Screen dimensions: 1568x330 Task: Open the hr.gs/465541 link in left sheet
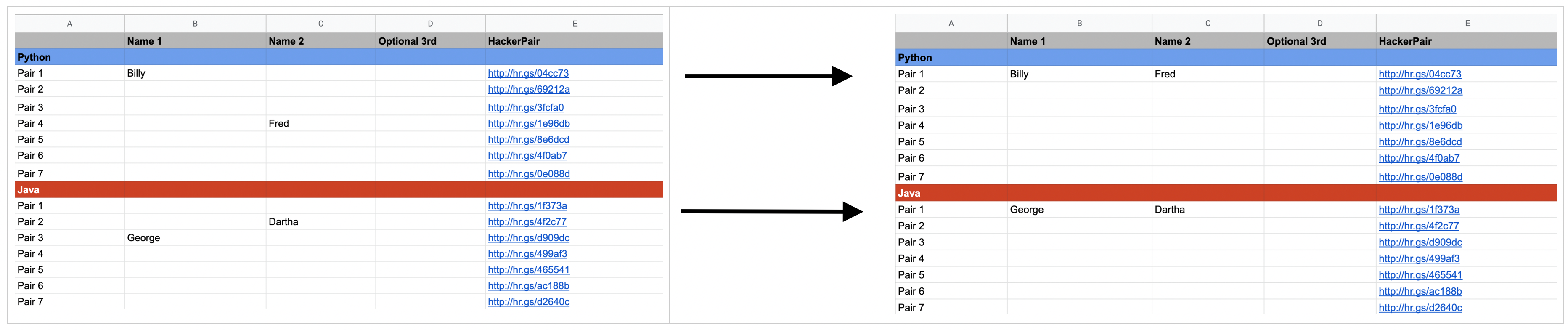coord(528,270)
